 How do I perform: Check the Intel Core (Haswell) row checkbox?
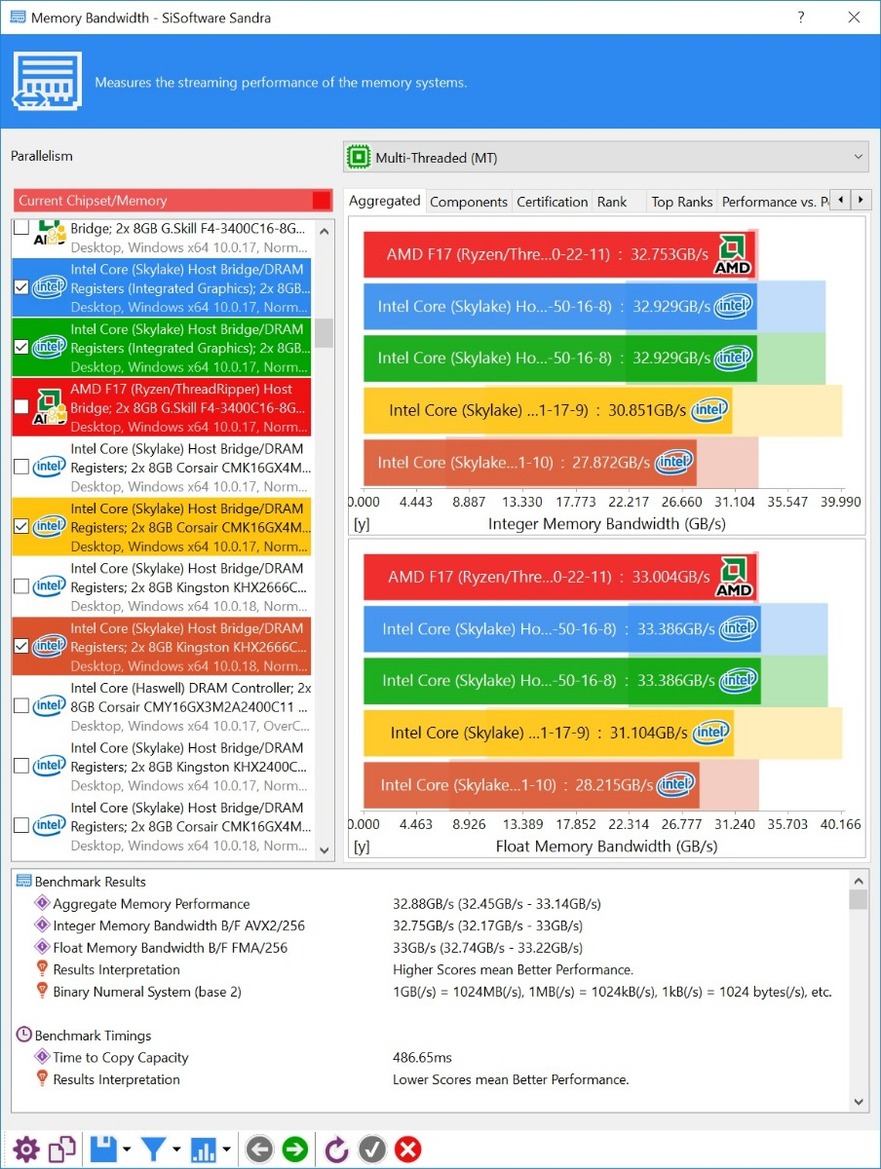click(22, 706)
